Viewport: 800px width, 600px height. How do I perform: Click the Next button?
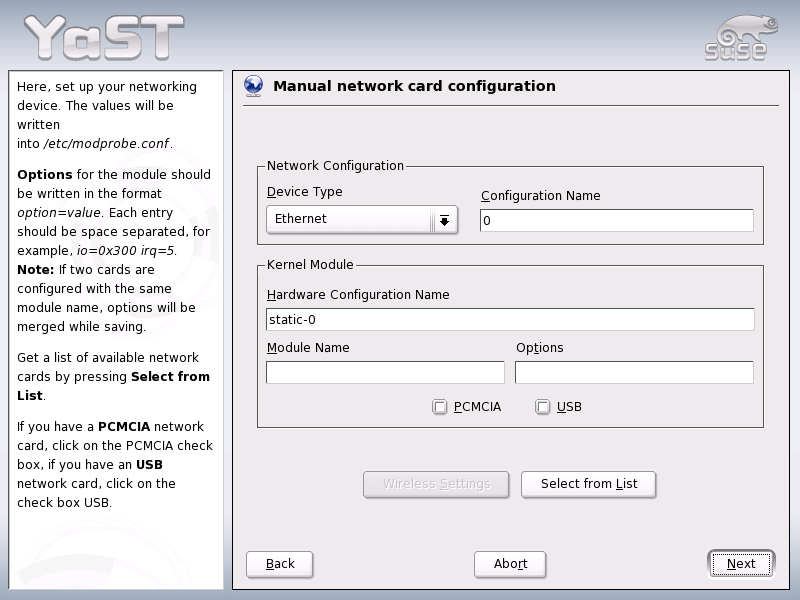(x=741, y=563)
